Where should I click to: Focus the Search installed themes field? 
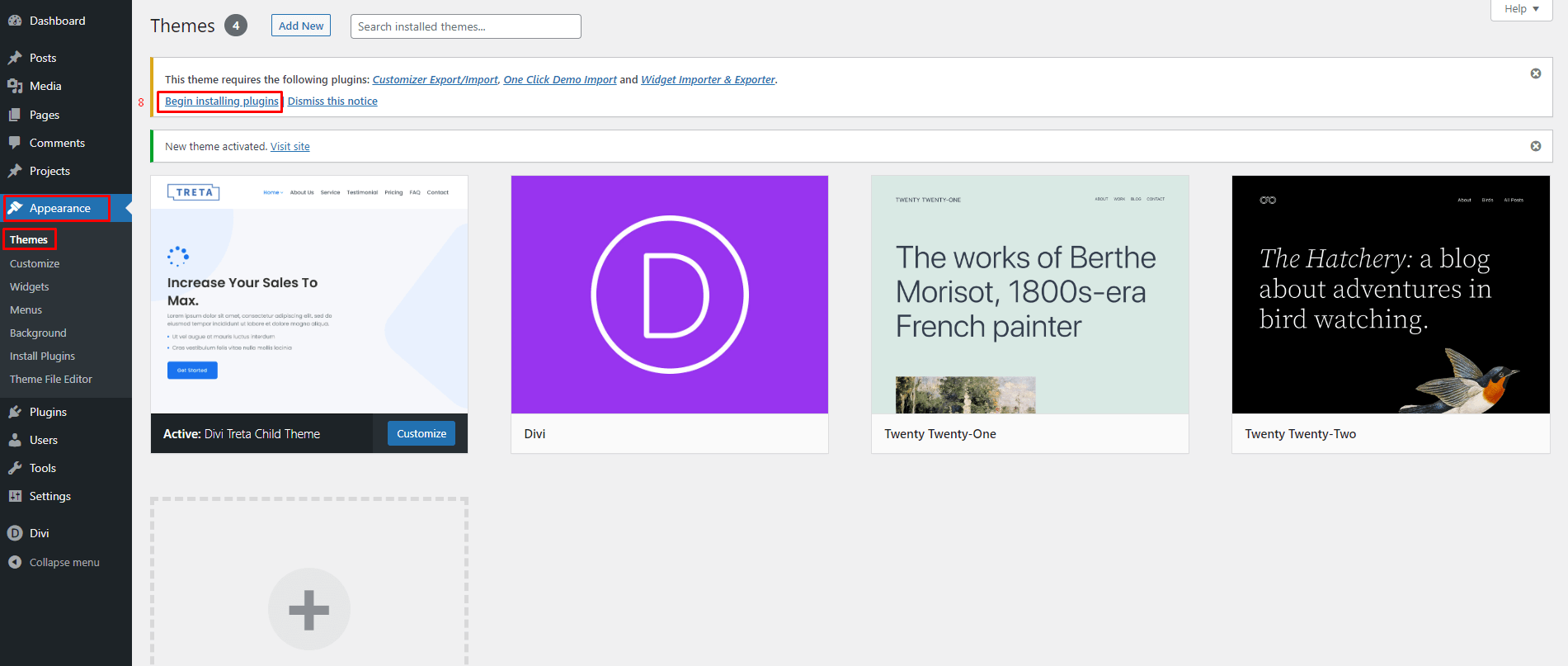pyautogui.click(x=466, y=26)
